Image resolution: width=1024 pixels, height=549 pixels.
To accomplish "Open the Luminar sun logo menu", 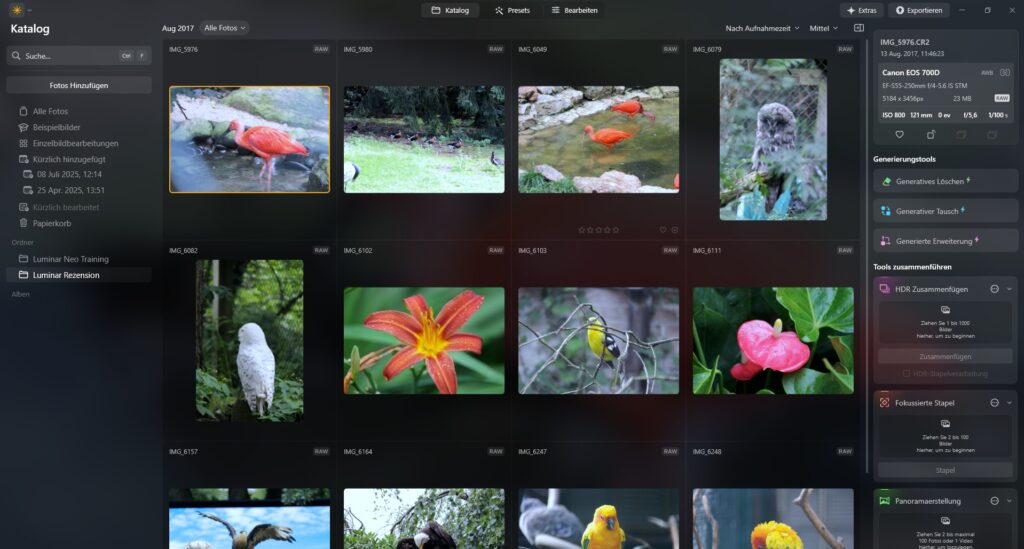I will pos(17,10).
